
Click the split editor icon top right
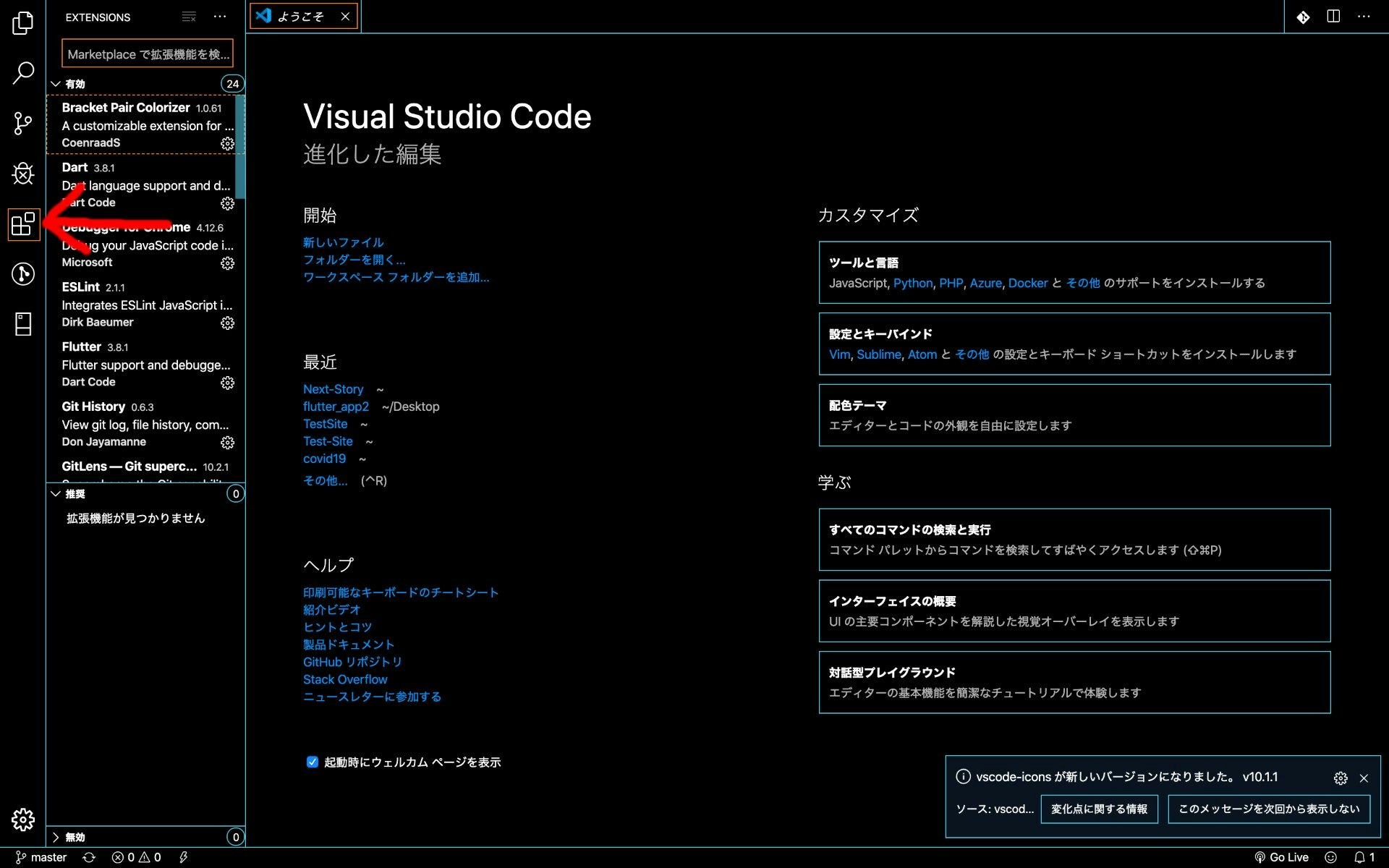pos(1333,16)
